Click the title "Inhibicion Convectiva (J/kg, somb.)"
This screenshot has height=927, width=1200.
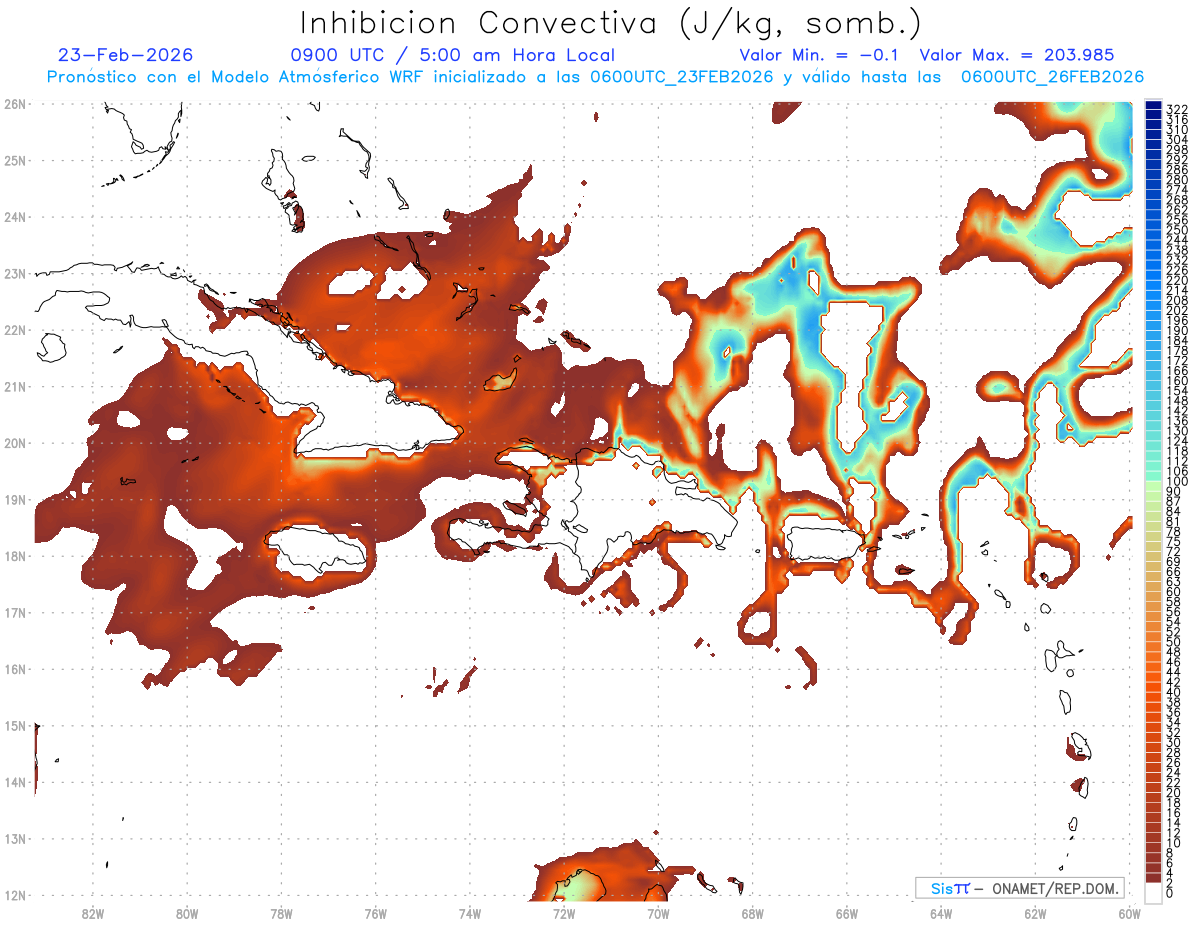click(611, 23)
